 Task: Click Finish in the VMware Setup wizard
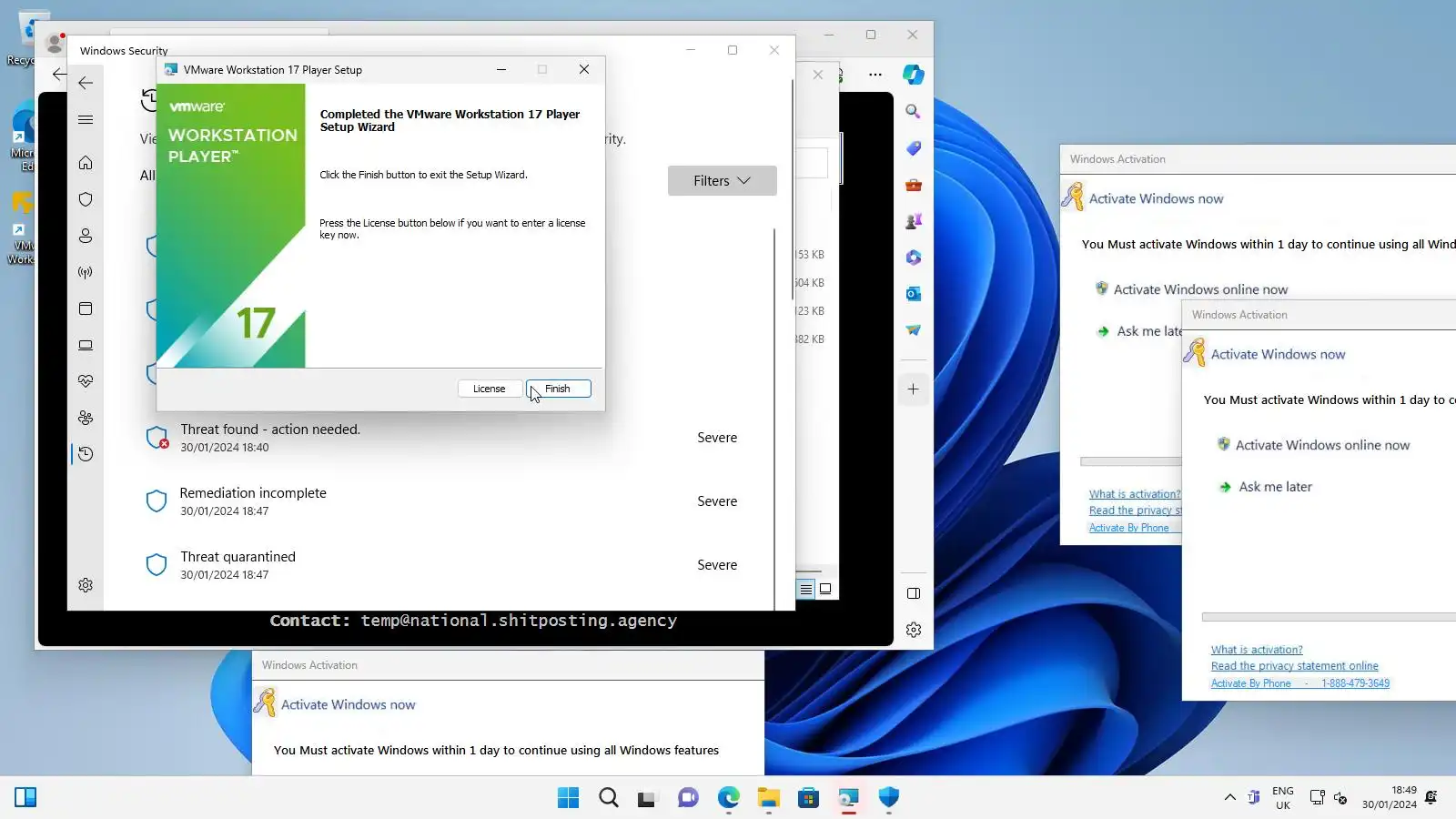pyautogui.click(x=558, y=389)
